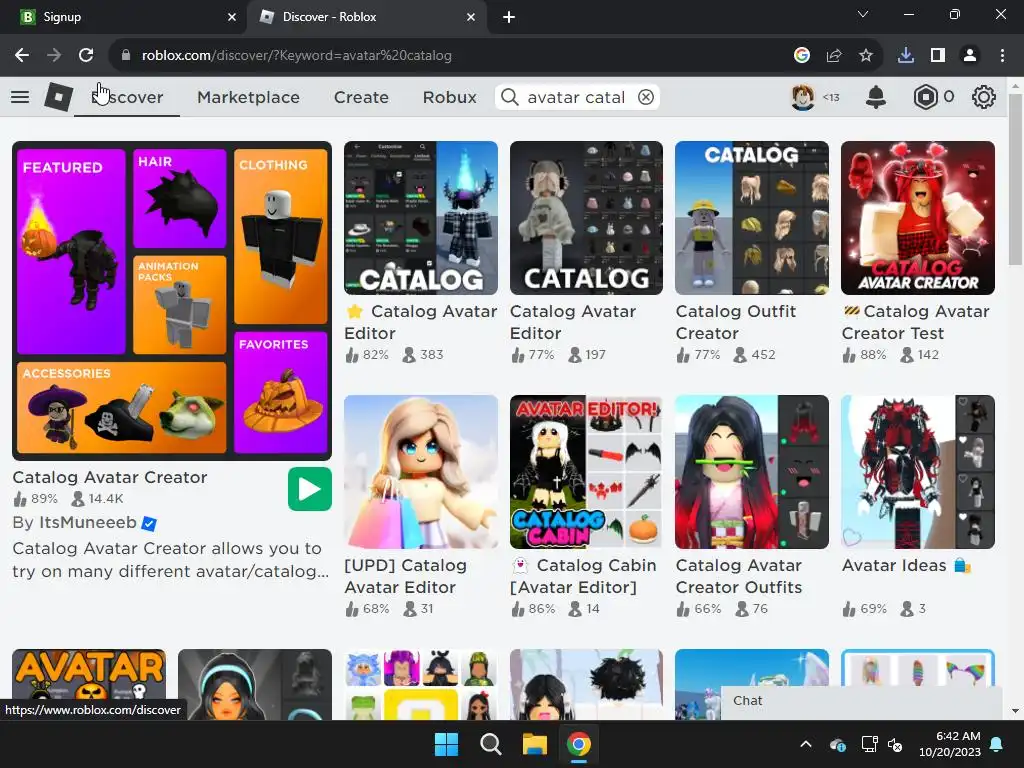Image resolution: width=1024 pixels, height=768 pixels.
Task: Open the clock showing 6:42 AM
Action: (950, 744)
